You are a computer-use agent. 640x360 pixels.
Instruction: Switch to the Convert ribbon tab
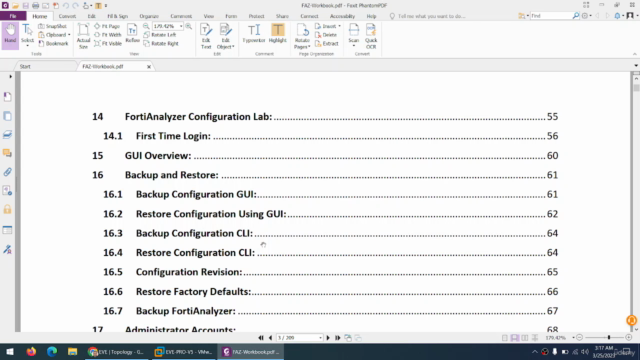coord(67,16)
